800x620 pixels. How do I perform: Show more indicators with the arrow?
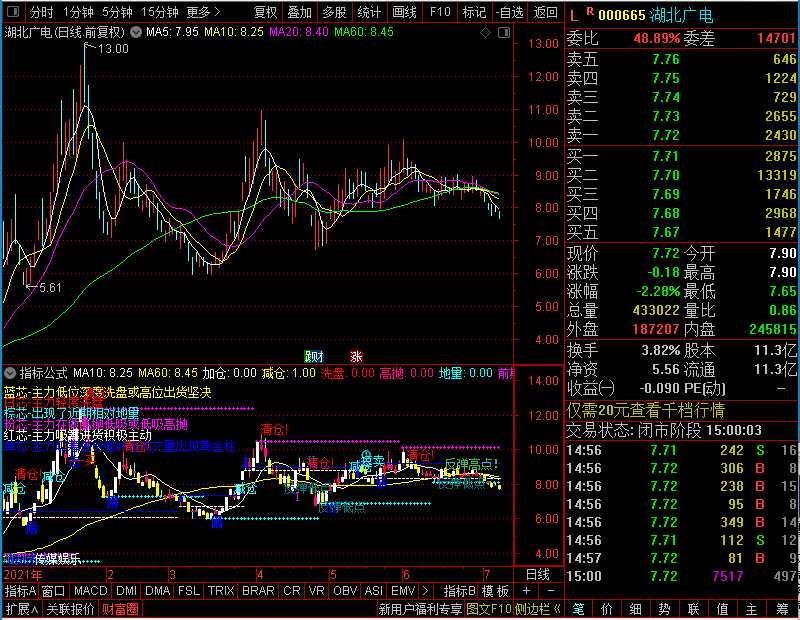pos(426,591)
